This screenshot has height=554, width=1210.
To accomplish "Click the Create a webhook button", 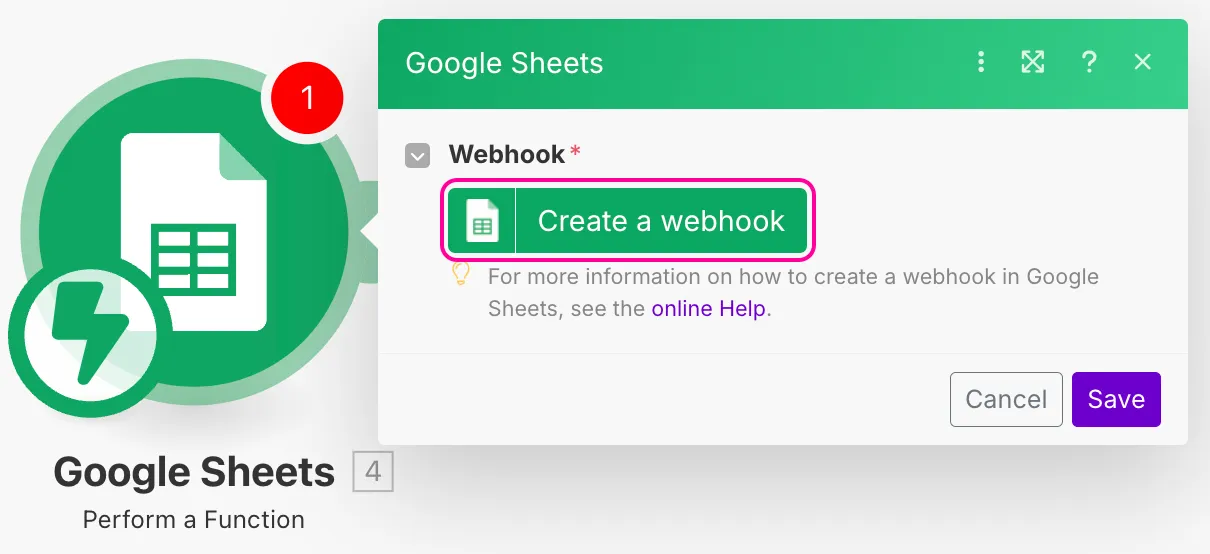I will pos(627,220).
